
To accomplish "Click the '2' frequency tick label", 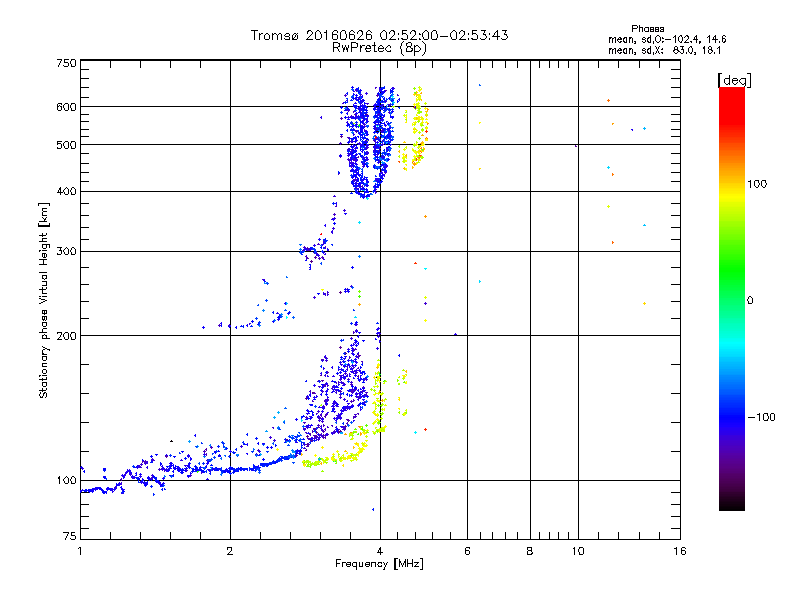I will [x=230, y=551].
